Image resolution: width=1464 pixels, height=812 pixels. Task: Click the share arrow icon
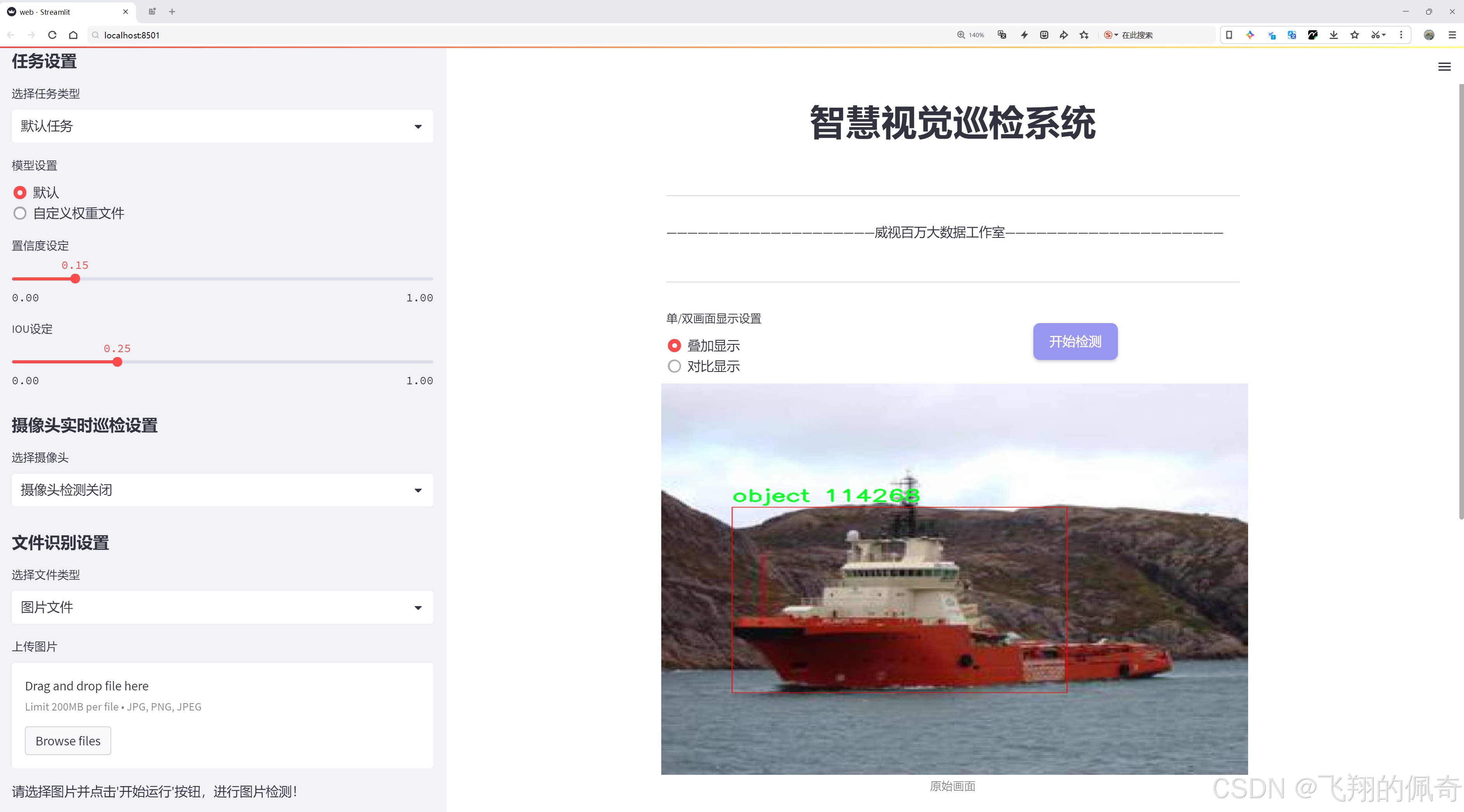point(1063,35)
